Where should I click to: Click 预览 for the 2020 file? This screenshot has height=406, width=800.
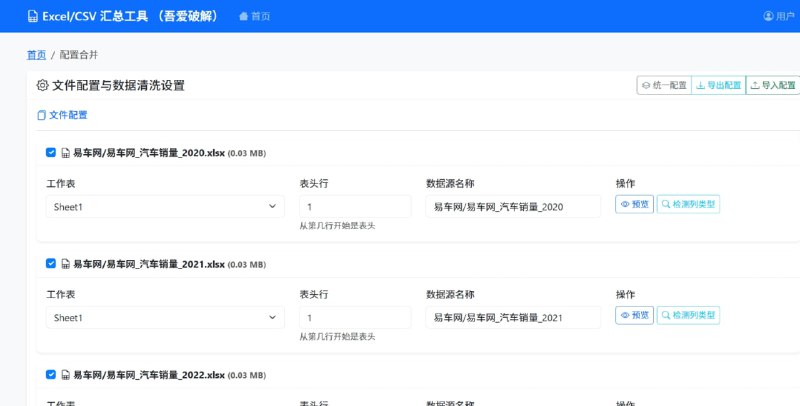[634, 204]
